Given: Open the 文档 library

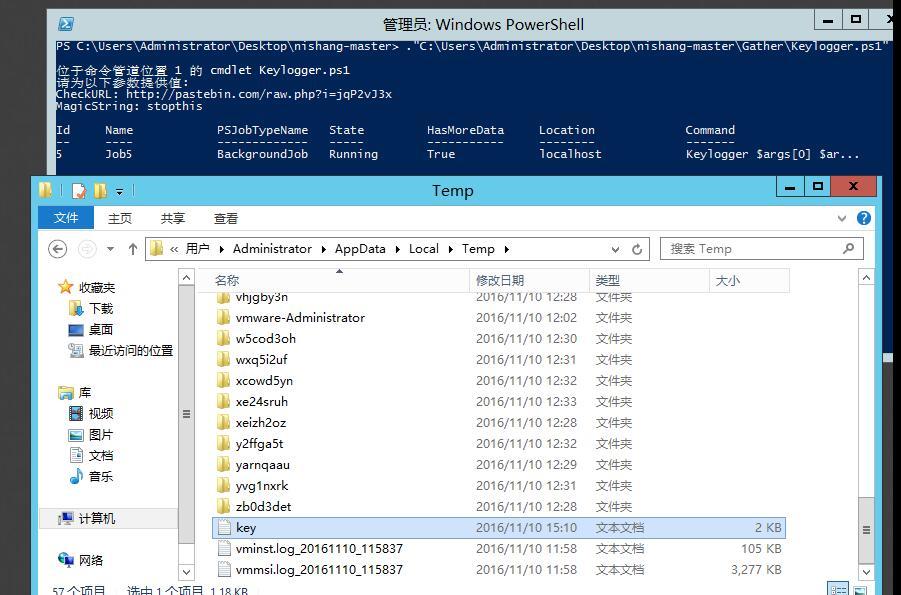Looking at the screenshot, I should (101, 455).
